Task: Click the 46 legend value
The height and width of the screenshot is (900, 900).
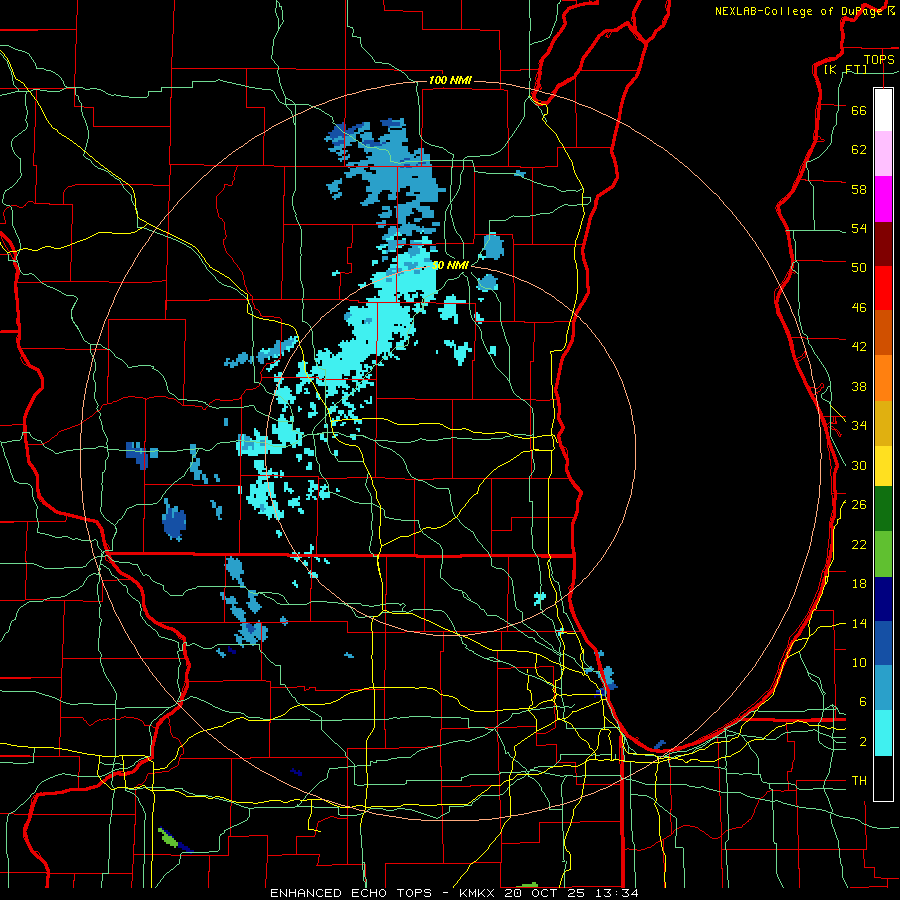Action: click(x=859, y=308)
